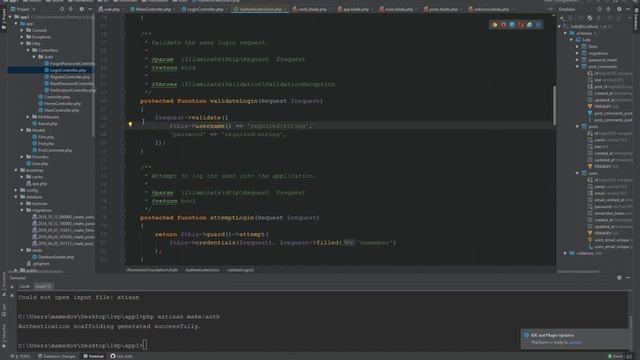Open DatabaseSeeder.php in project tree
Image resolution: width=640 pixels, height=360 pixels.
[56, 257]
